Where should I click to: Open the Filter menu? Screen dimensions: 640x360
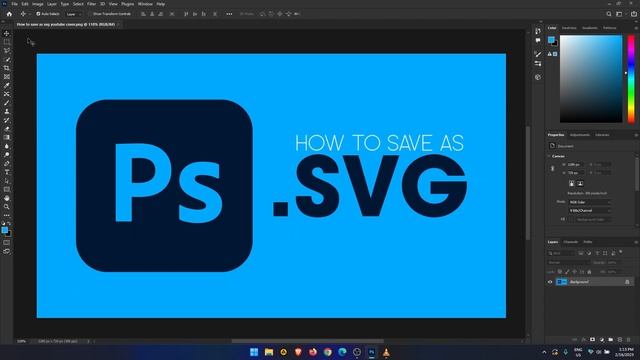[91, 4]
